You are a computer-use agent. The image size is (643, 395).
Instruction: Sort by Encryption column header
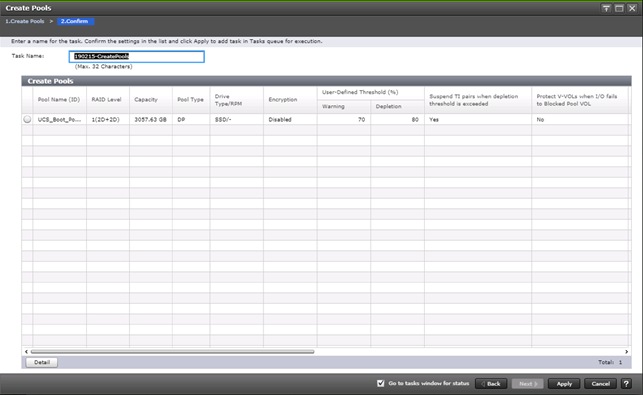(290, 100)
